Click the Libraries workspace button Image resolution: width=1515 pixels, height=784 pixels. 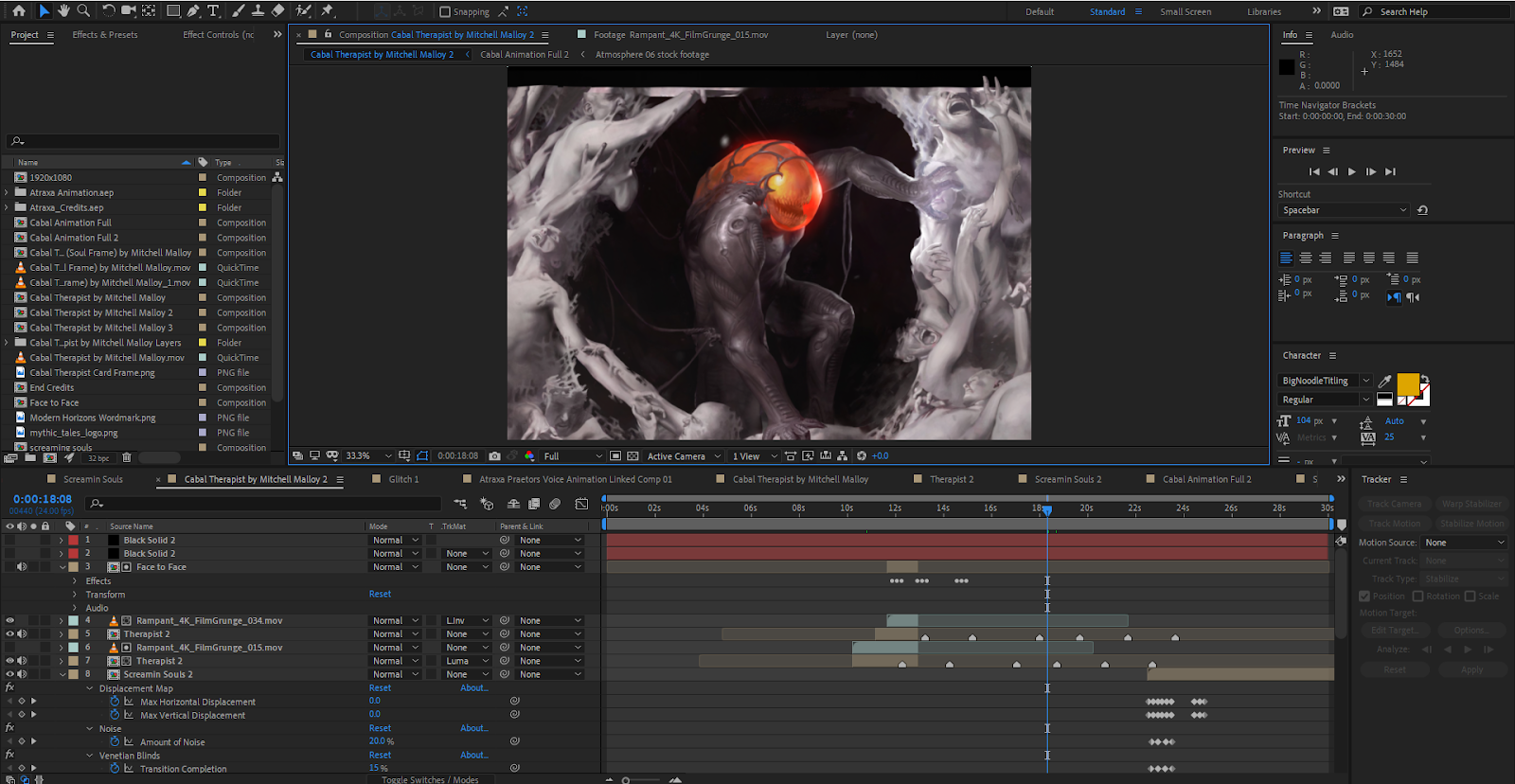1264,12
